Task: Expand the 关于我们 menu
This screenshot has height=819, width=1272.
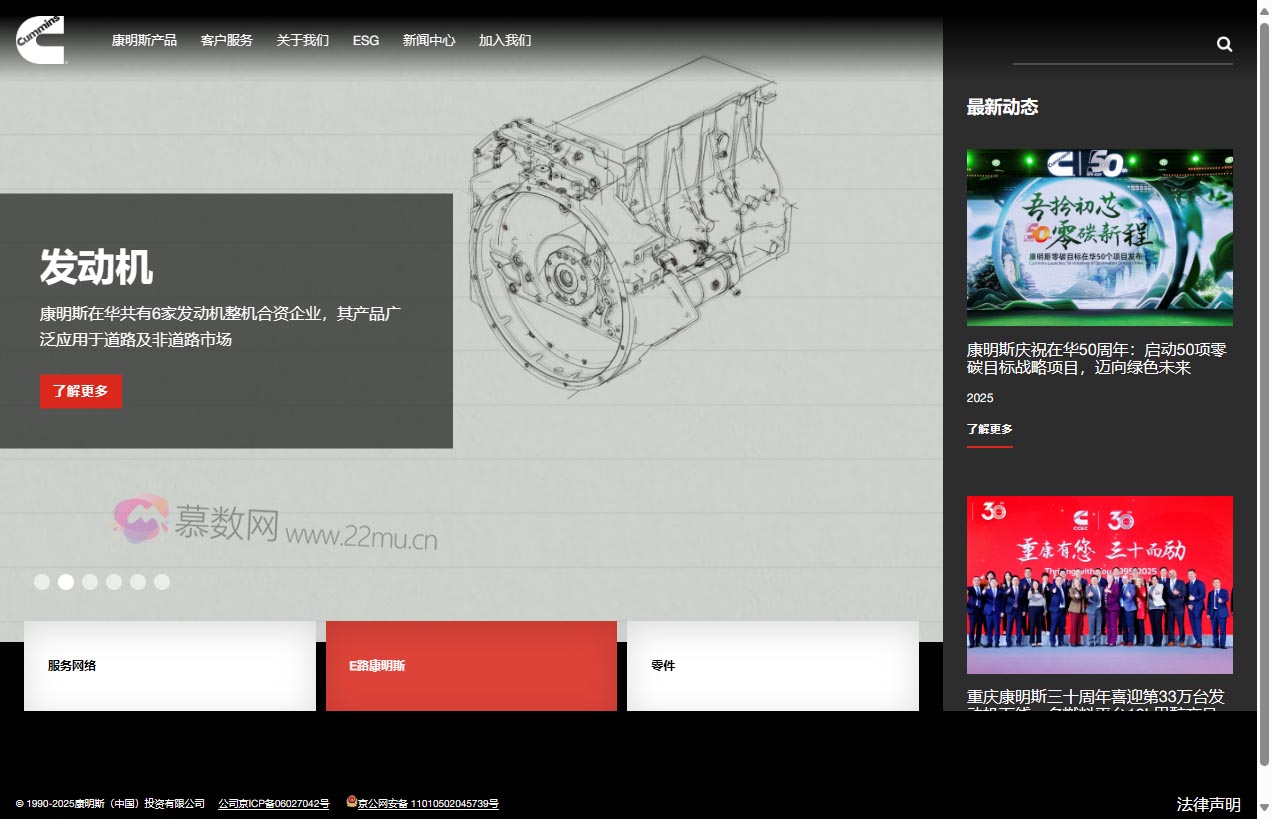Action: click(303, 41)
